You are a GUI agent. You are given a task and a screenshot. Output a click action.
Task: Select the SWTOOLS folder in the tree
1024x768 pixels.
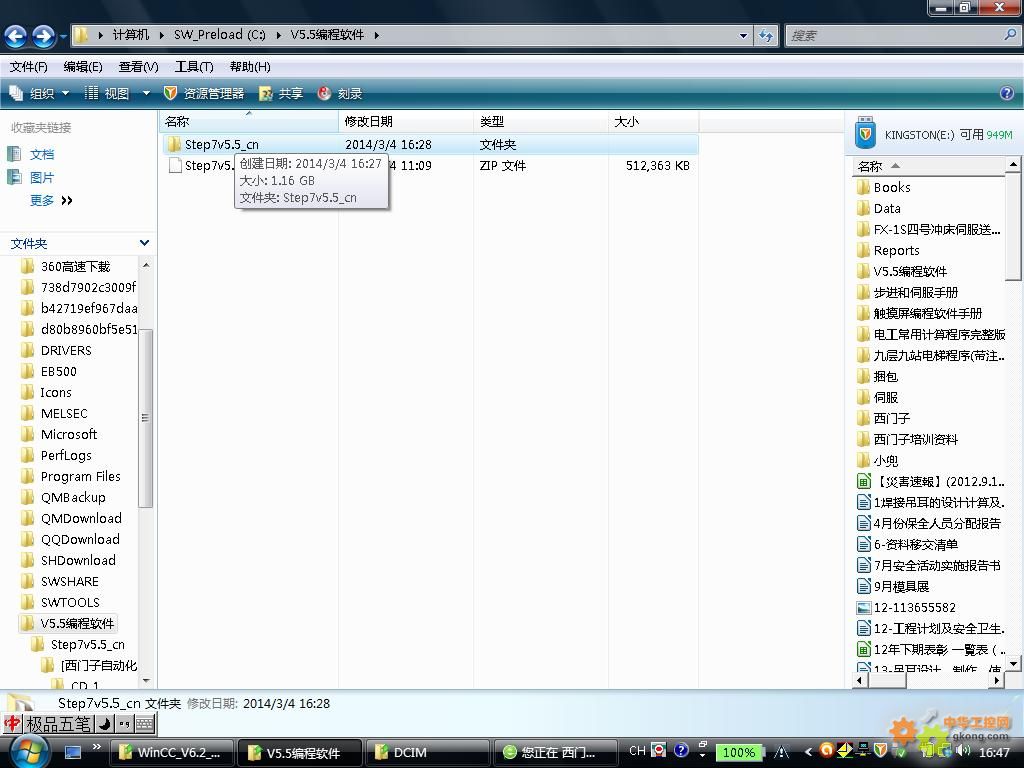coord(70,602)
